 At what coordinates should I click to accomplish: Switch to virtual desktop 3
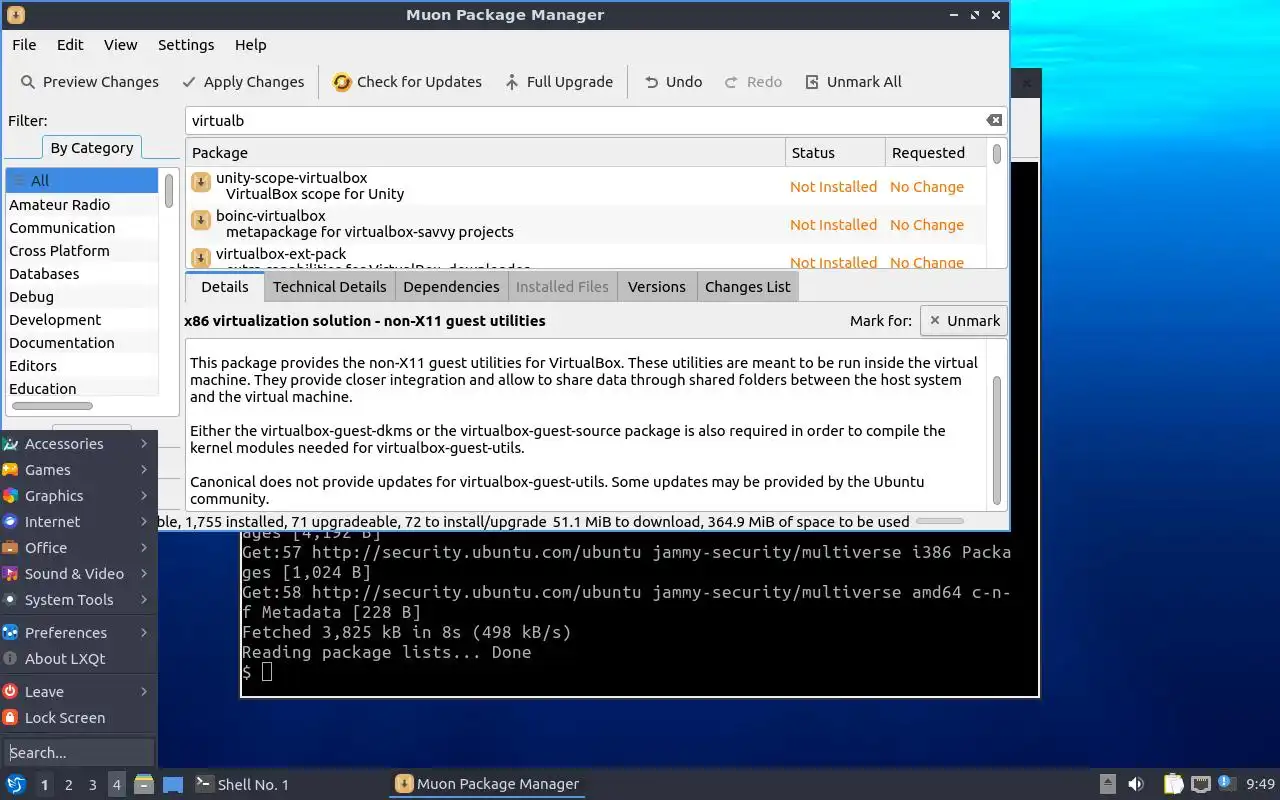[92, 785]
